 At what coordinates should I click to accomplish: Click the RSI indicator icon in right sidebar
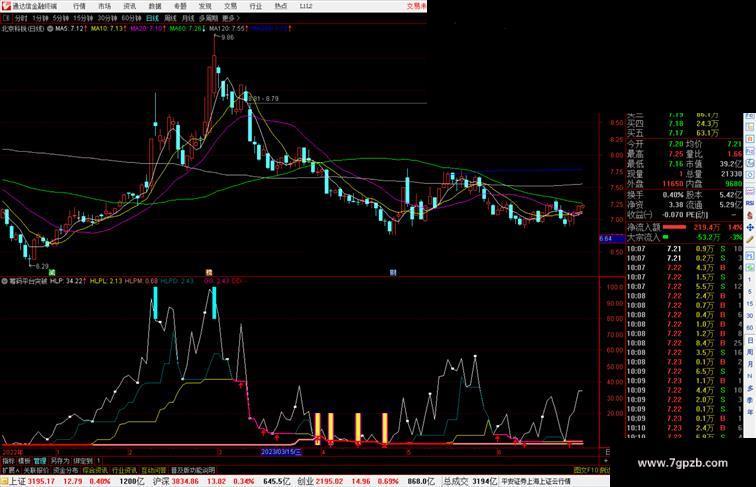point(750,203)
